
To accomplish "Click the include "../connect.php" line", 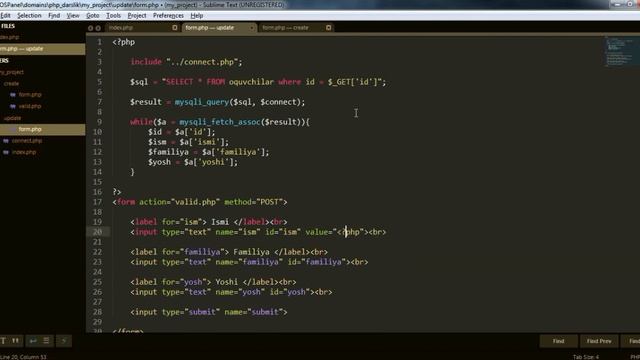I will pos(186,62).
